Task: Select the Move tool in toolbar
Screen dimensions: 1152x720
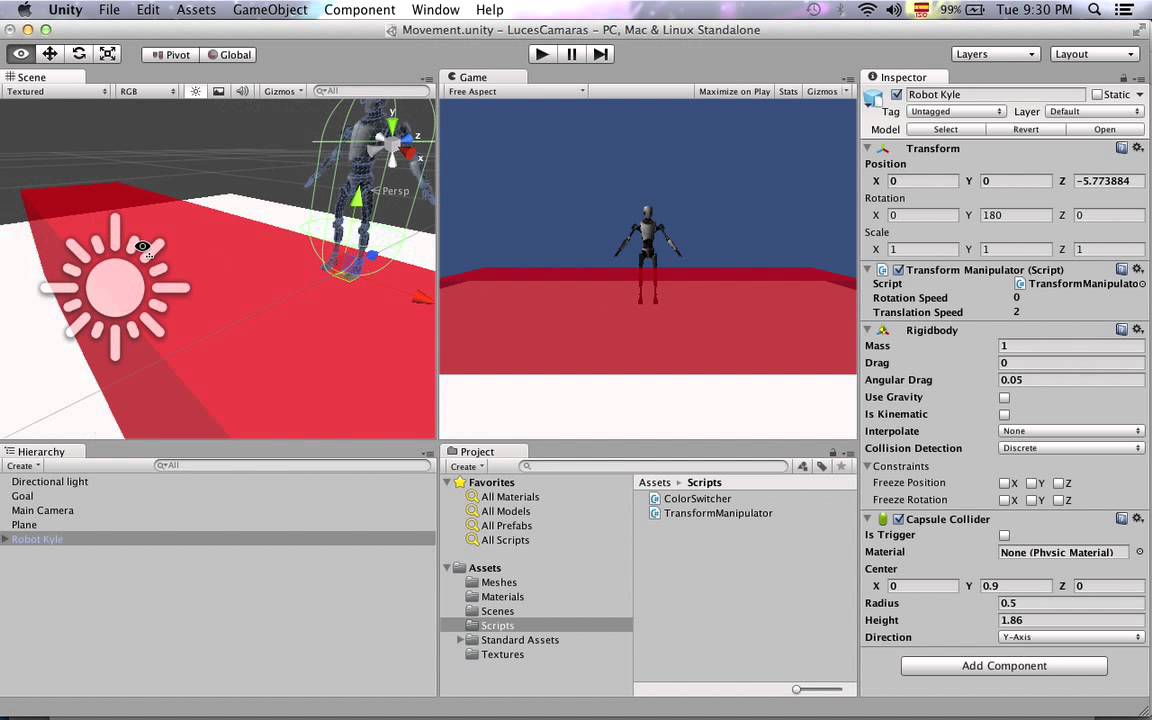Action: point(49,54)
